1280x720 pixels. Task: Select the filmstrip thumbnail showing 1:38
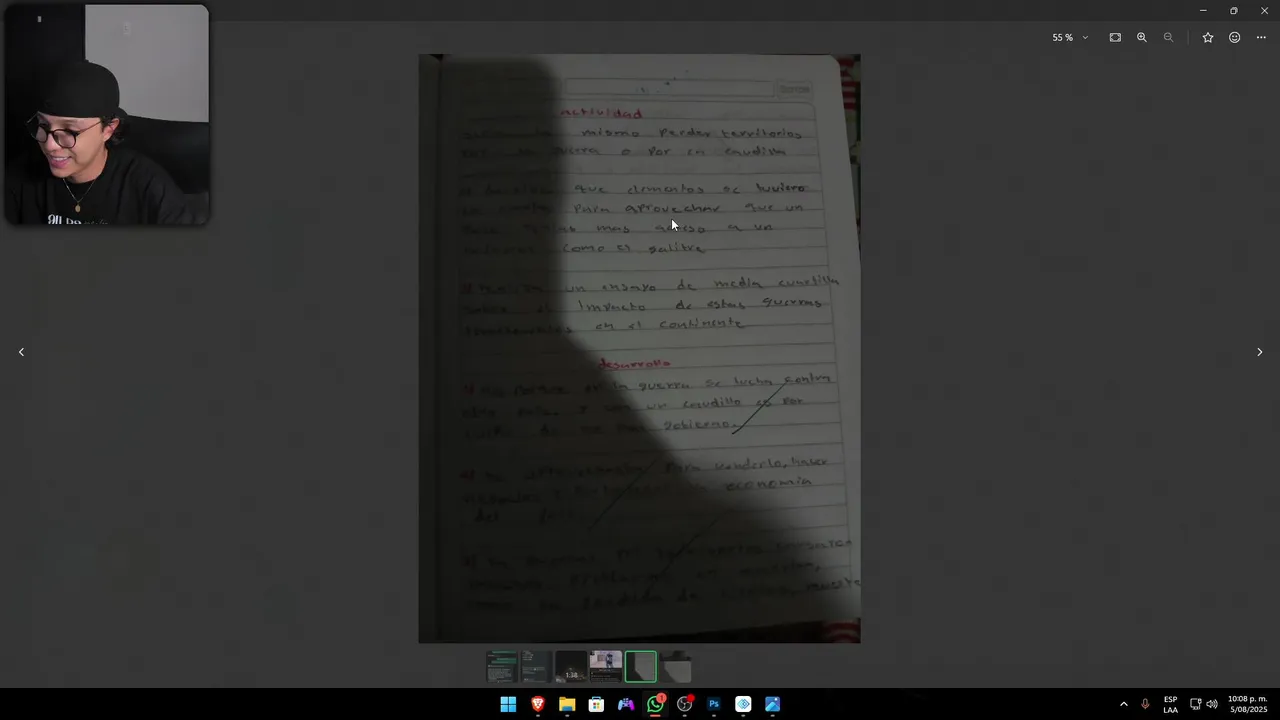point(571,666)
